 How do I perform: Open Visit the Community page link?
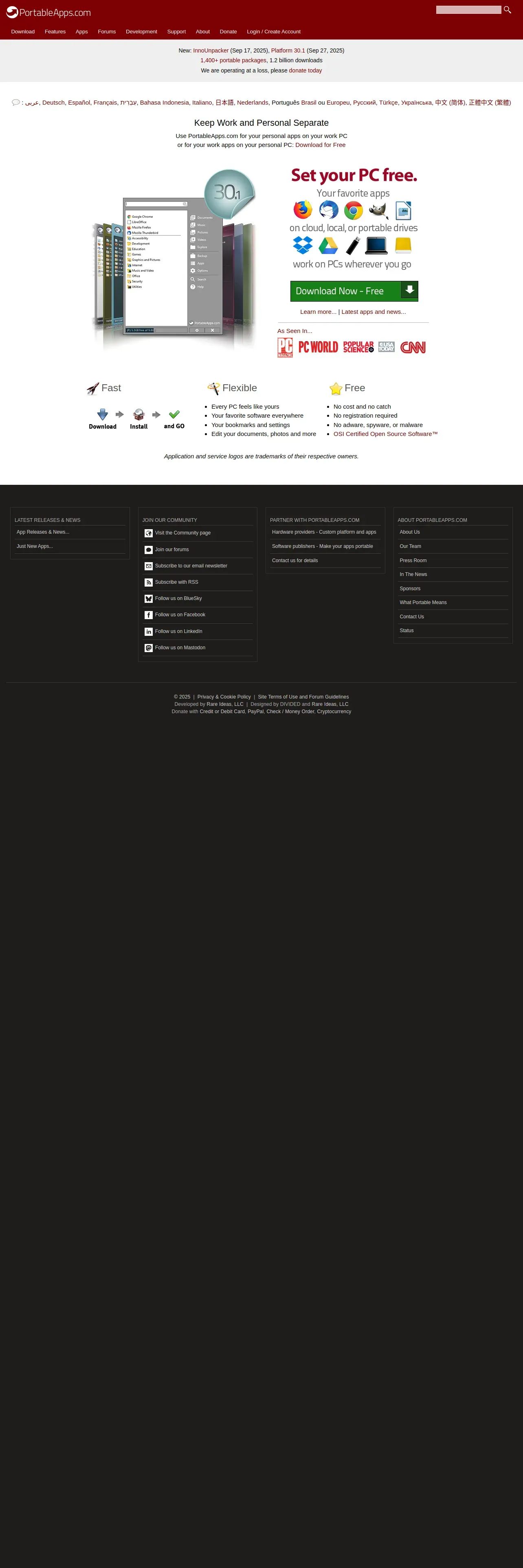pyautogui.click(x=182, y=533)
